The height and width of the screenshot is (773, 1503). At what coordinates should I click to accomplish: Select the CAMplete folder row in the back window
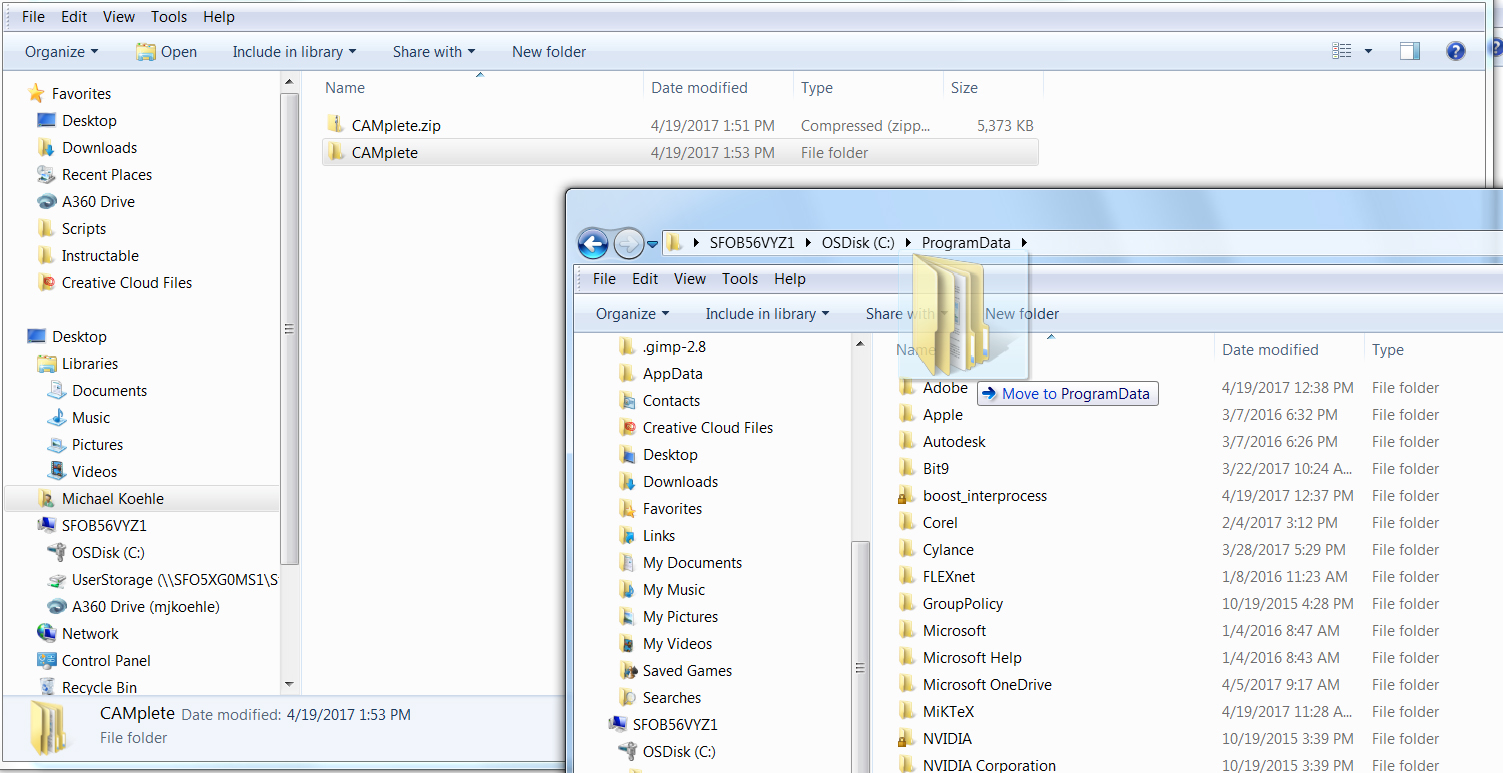tap(680, 153)
